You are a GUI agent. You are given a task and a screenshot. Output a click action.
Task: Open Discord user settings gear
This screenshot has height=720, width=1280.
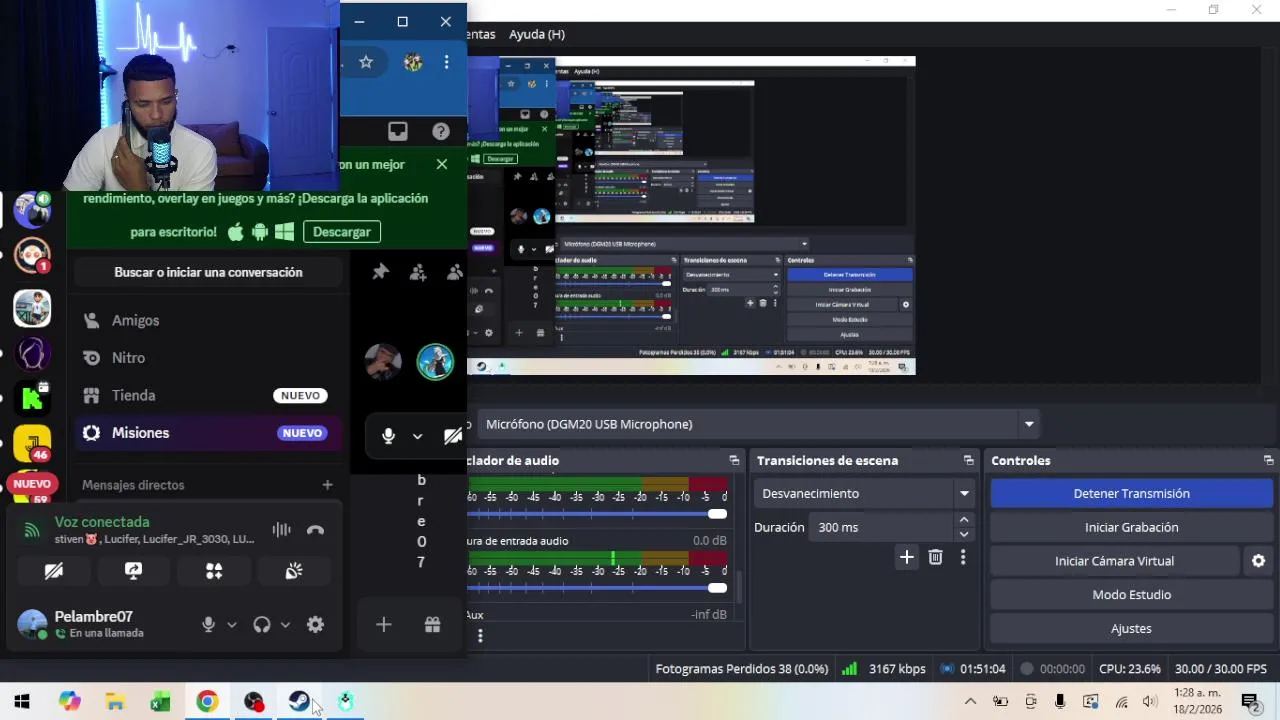point(315,624)
